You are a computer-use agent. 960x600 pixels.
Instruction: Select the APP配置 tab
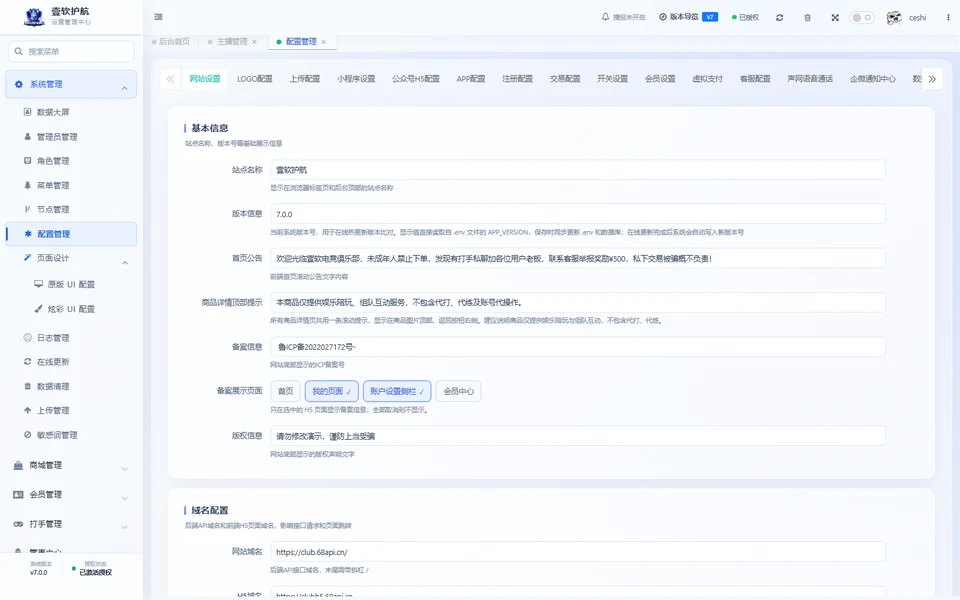point(471,79)
